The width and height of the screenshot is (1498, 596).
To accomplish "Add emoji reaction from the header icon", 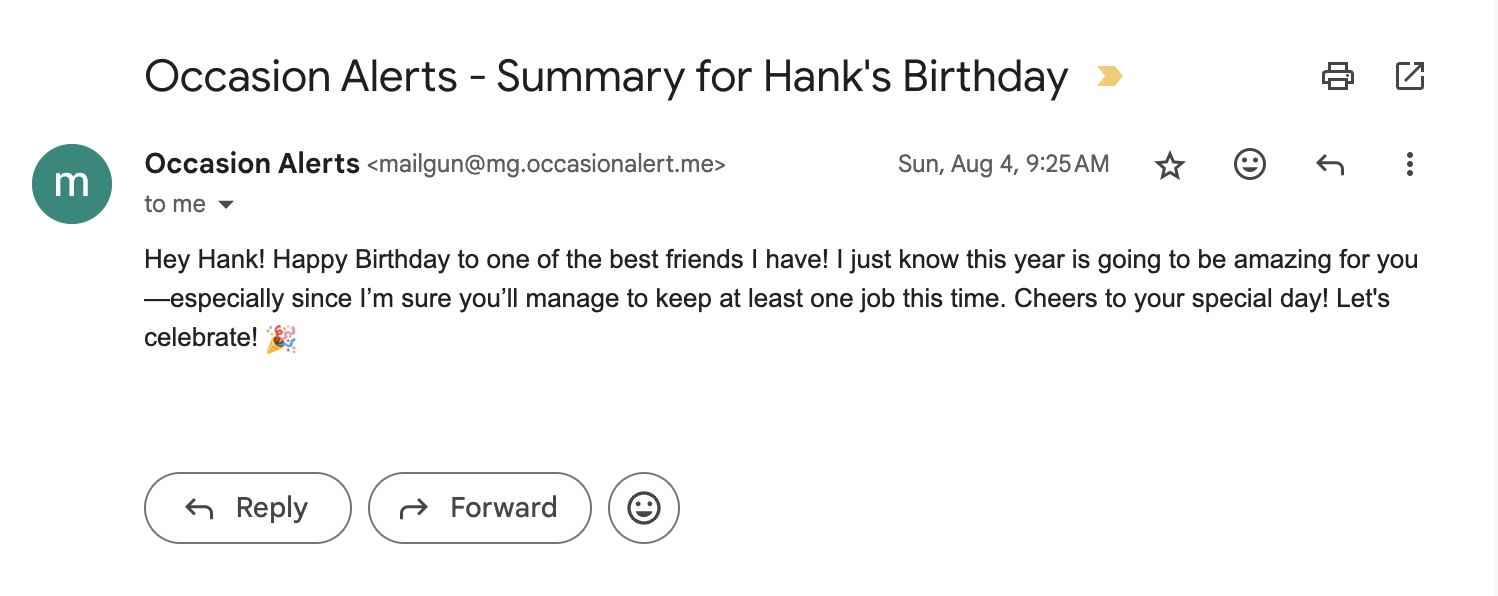I will pyautogui.click(x=1249, y=164).
